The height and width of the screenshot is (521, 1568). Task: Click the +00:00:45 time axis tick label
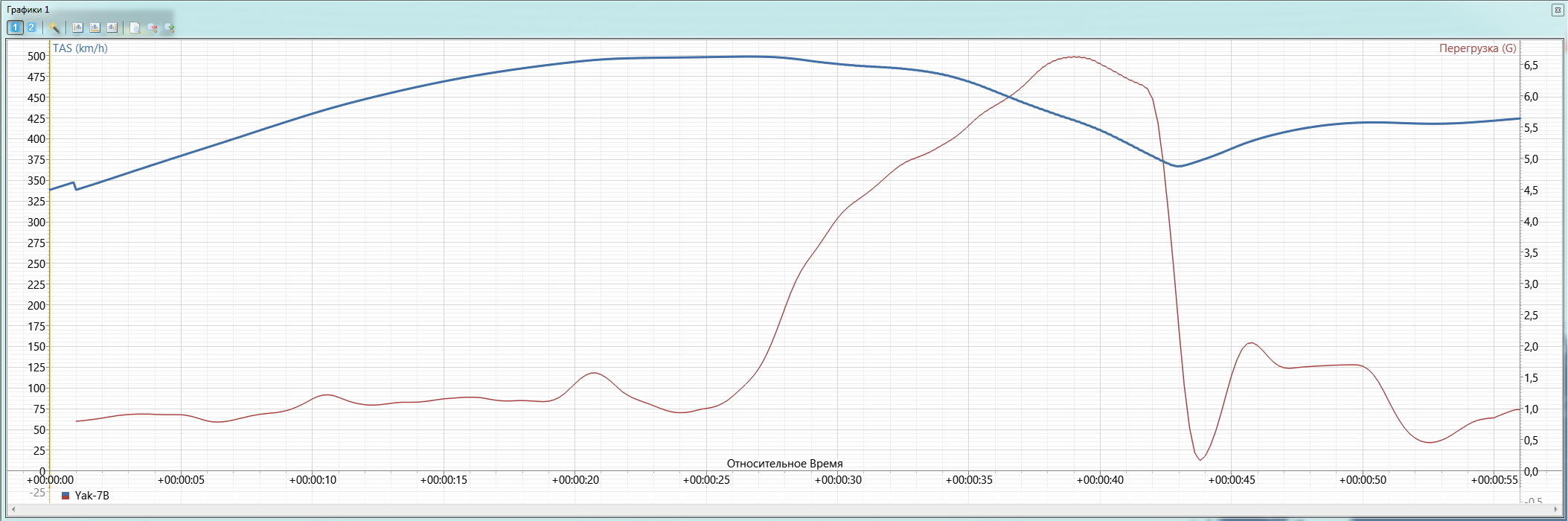point(1232,480)
